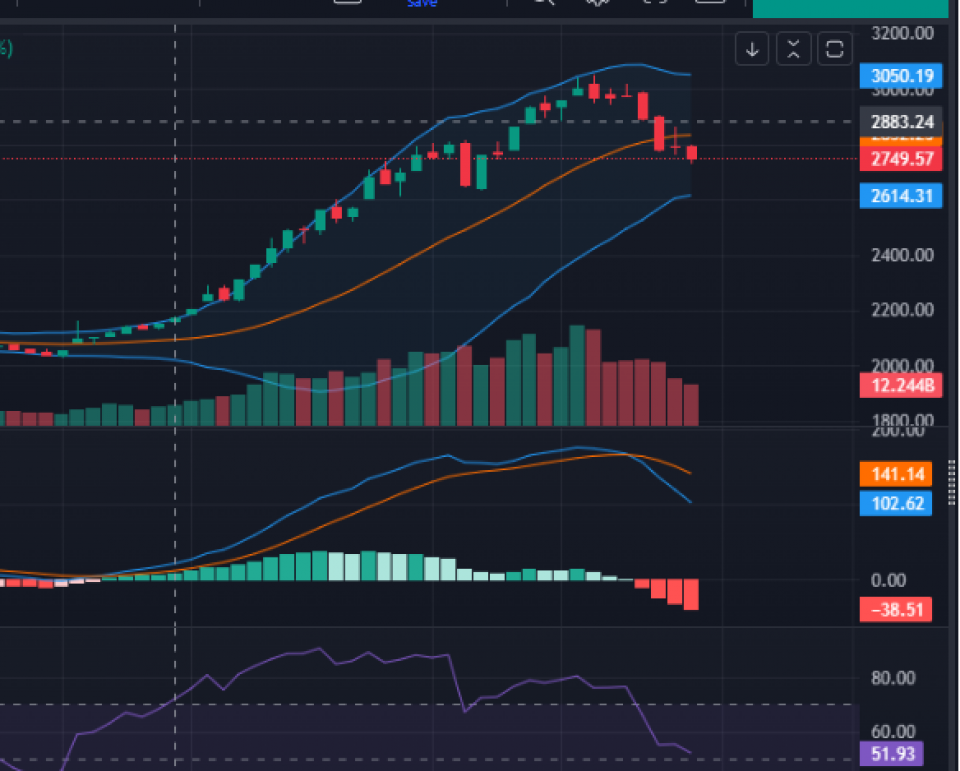Click the last red candlestick on chart
Viewport: 960px width, 771px height.
point(692,153)
